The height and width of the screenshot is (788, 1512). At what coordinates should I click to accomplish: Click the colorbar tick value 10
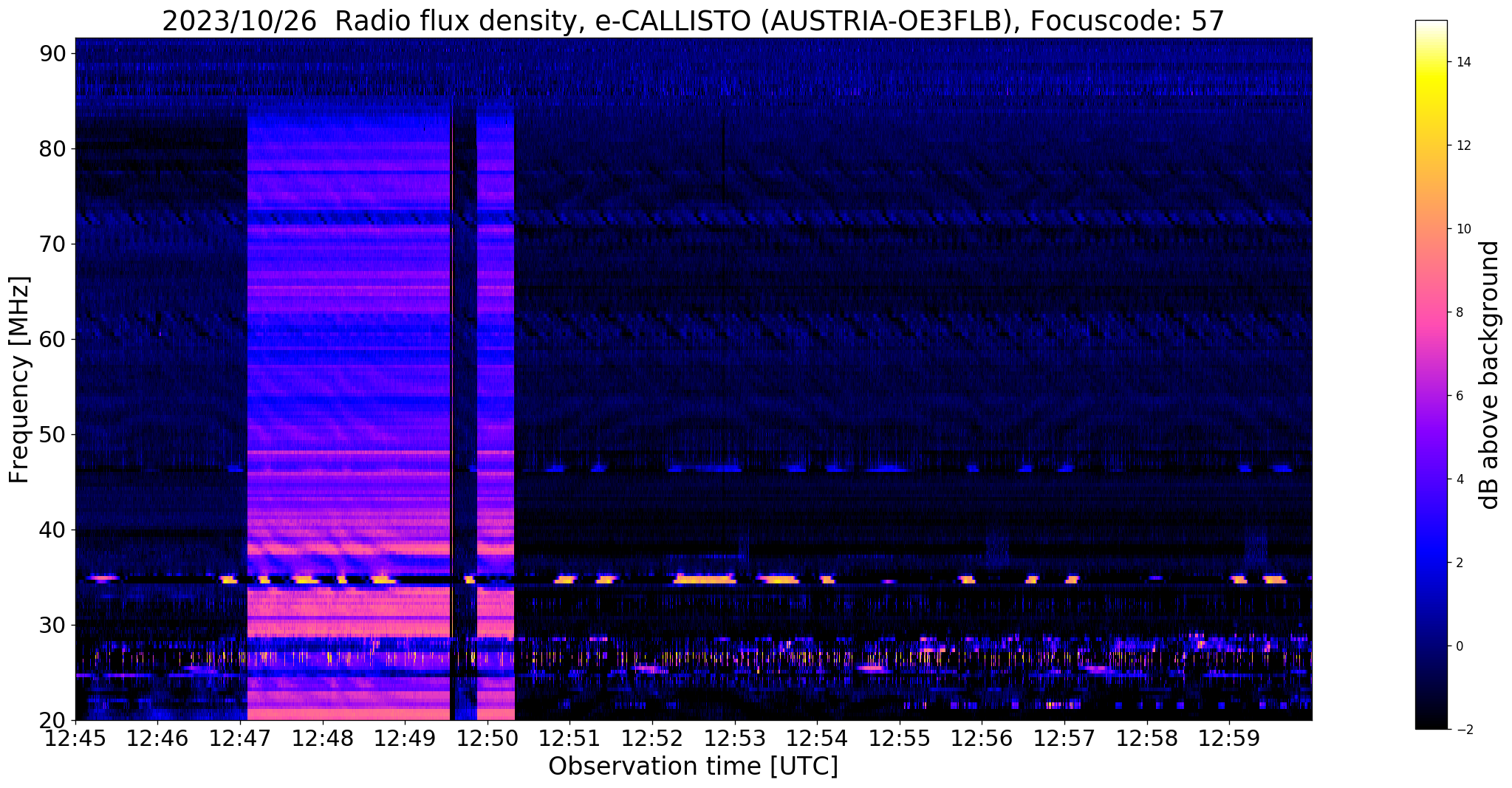[1462, 229]
